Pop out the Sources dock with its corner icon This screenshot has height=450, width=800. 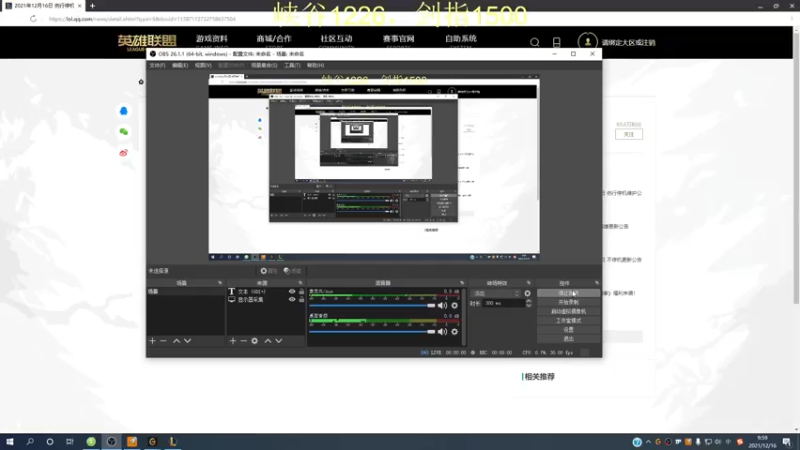(300, 283)
